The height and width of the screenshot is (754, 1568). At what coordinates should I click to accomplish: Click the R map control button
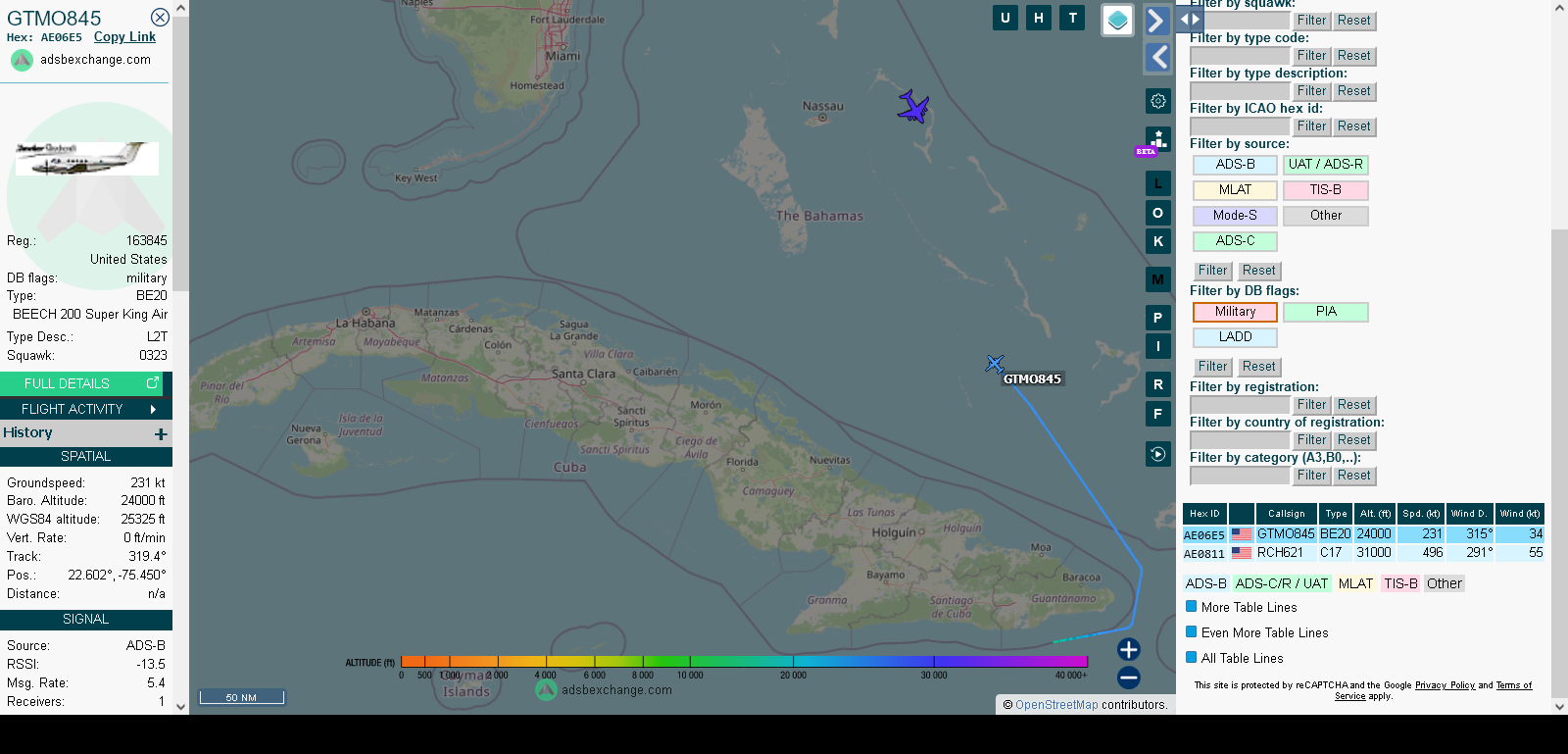coord(1158,384)
